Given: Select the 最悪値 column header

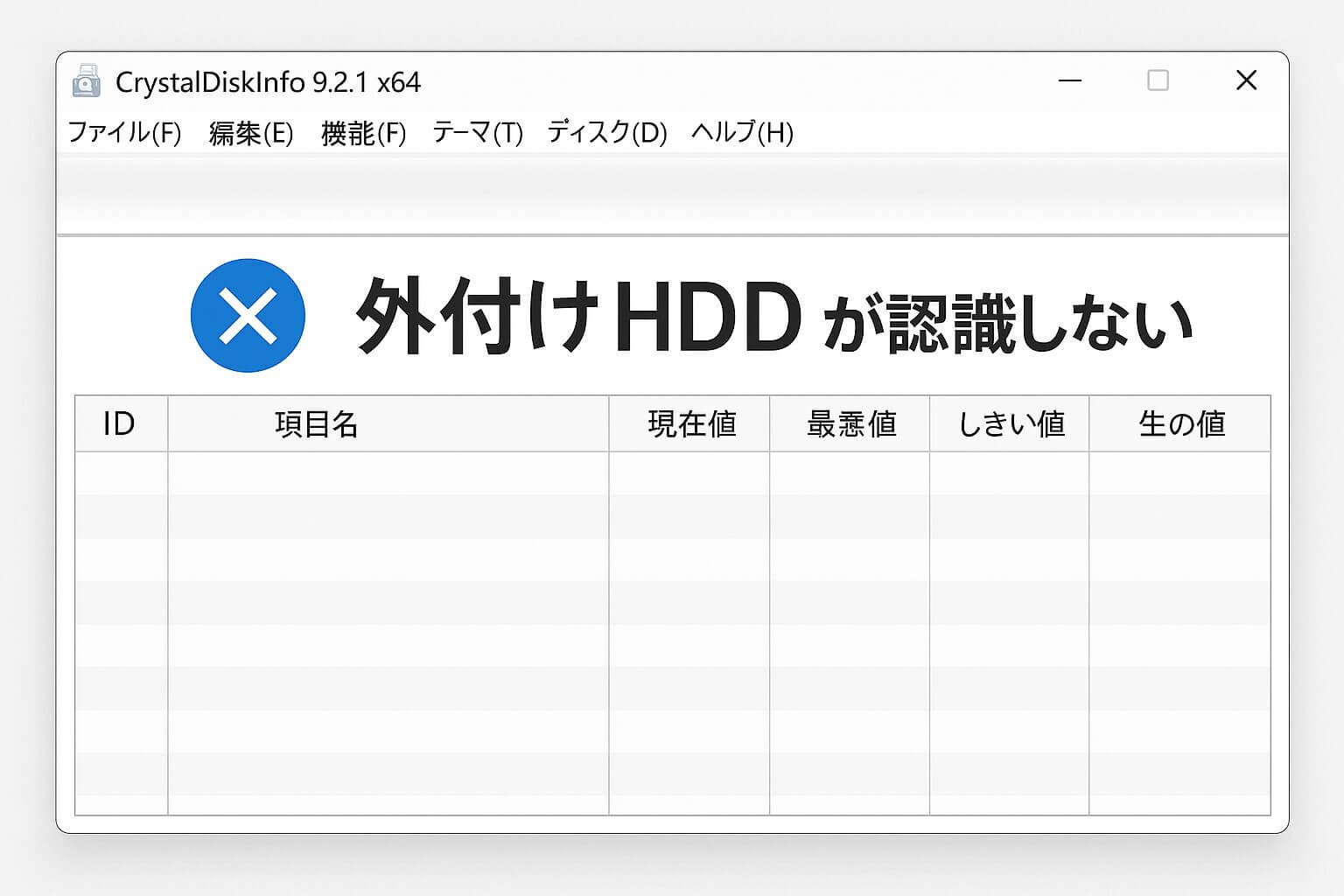Looking at the screenshot, I should [850, 424].
